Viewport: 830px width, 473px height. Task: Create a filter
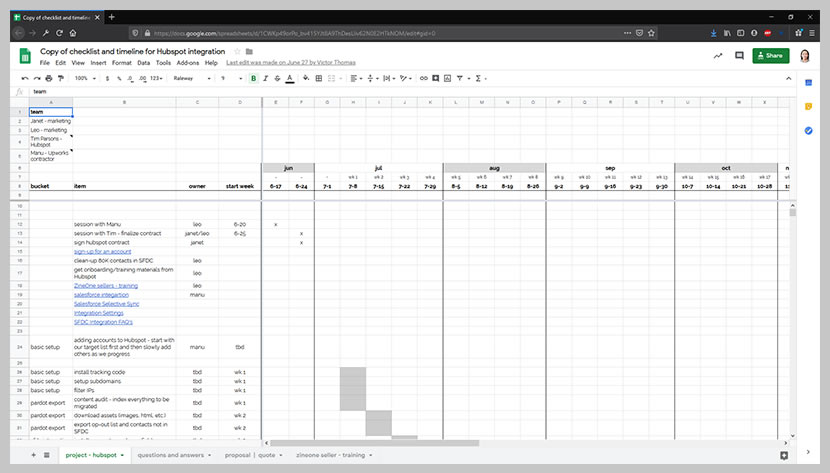click(460, 78)
